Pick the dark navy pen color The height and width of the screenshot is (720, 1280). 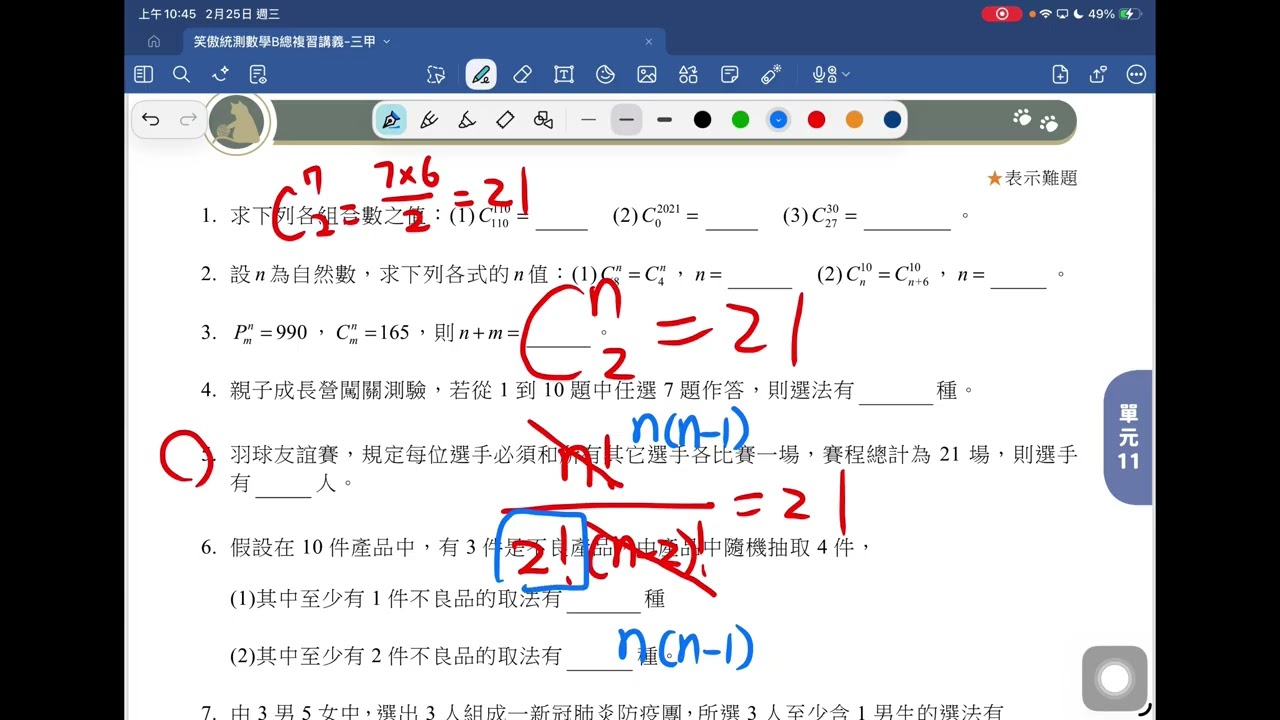(x=893, y=120)
